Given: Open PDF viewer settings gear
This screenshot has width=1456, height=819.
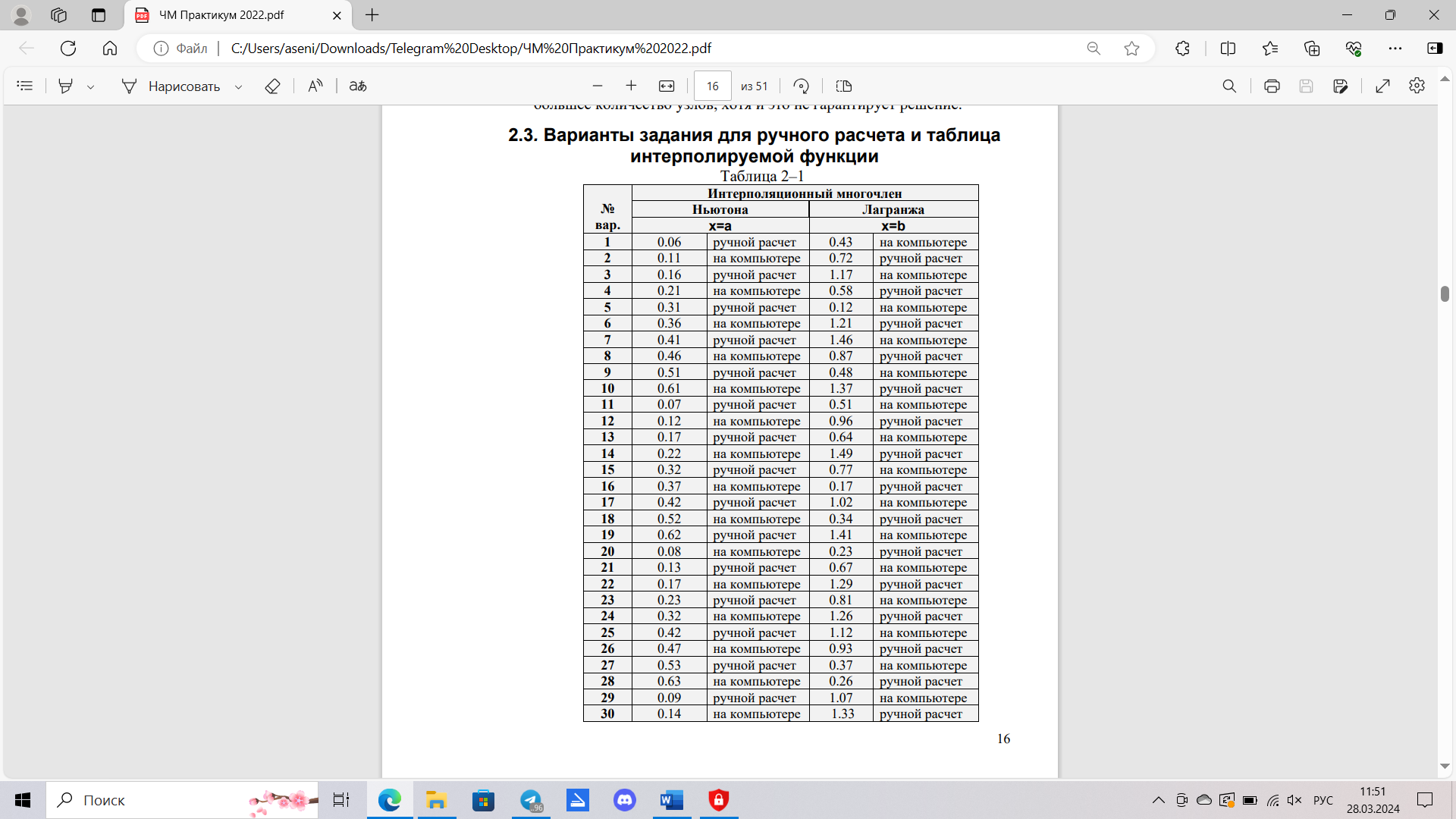Looking at the screenshot, I should point(1417,86).
